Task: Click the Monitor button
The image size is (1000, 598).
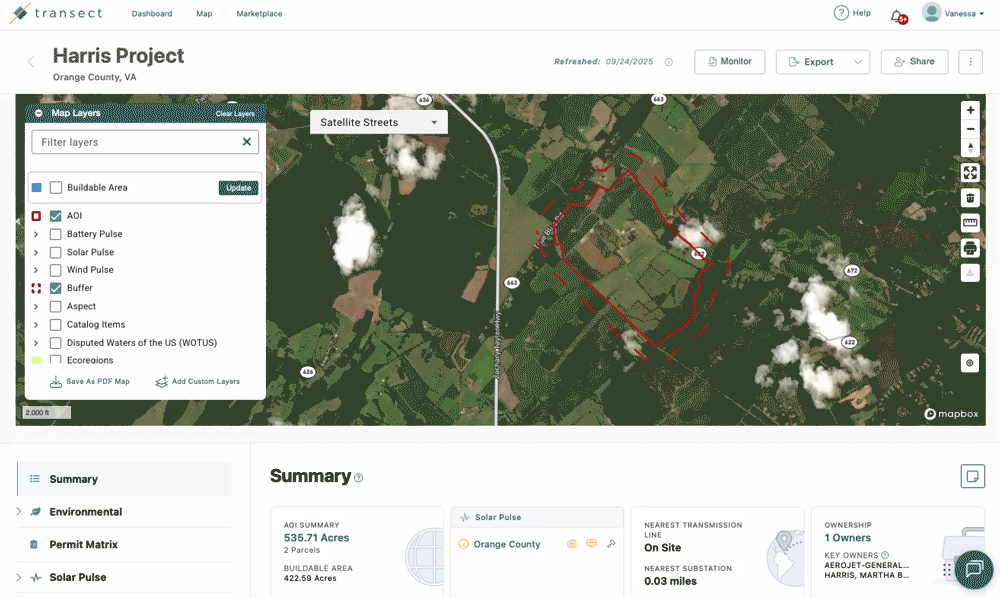Action: 729,62
